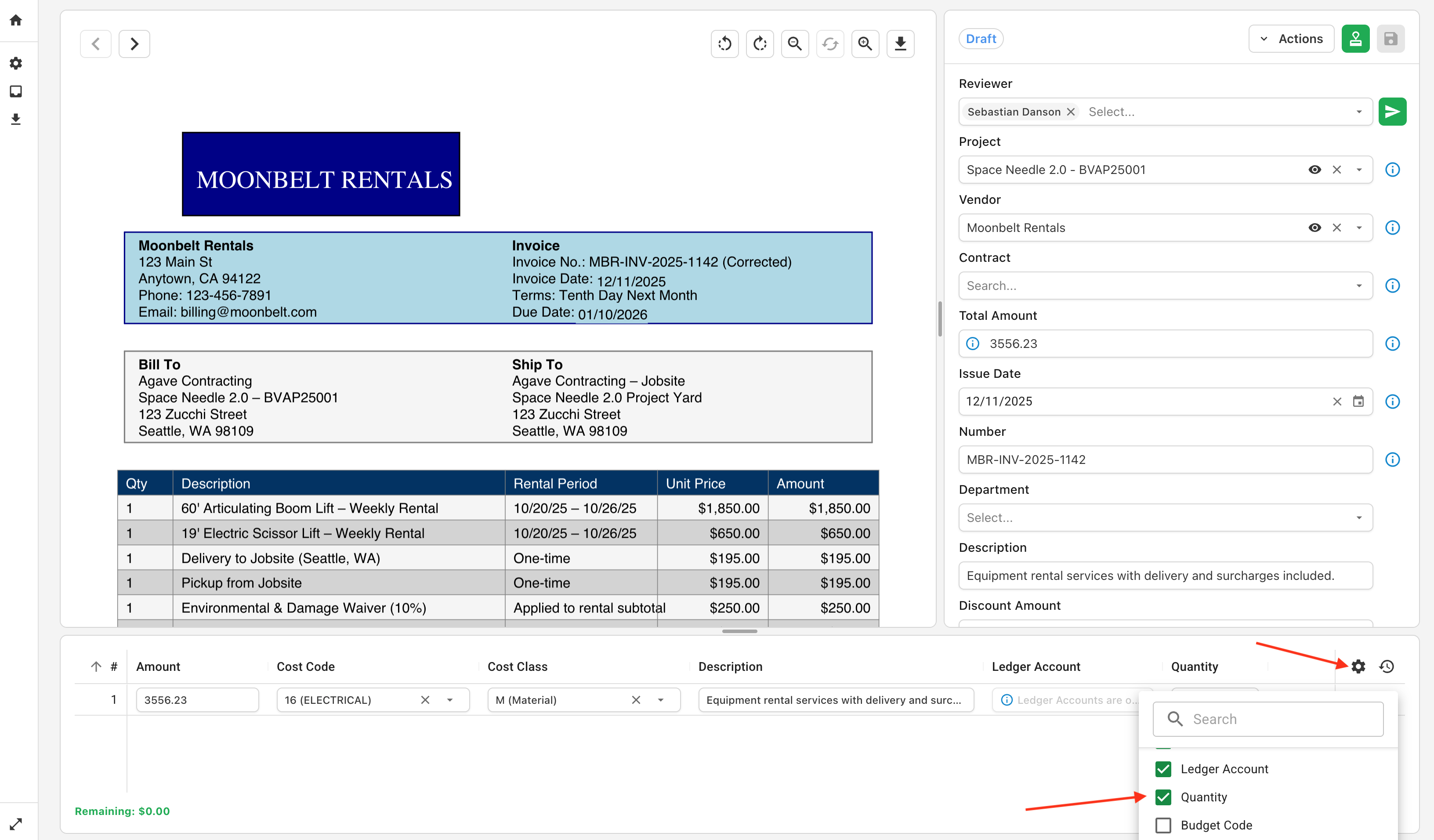The width and height of the screenshot is (1434, 840).
Task: Click the Remaining: $0.00 label
Action: tap(122, 811)
